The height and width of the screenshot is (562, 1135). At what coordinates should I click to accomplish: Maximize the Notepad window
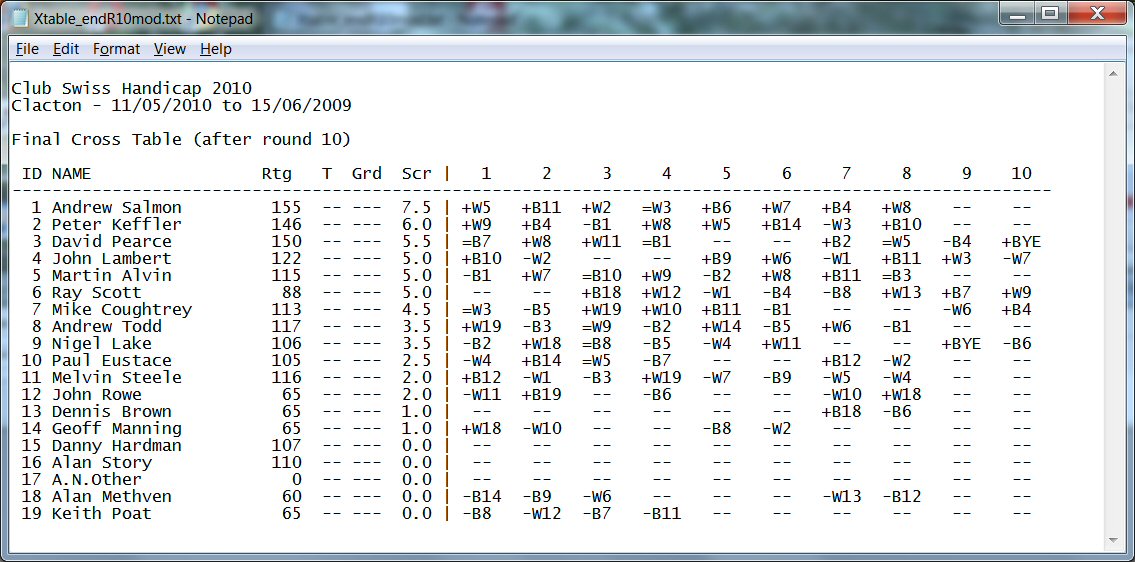1050,14
